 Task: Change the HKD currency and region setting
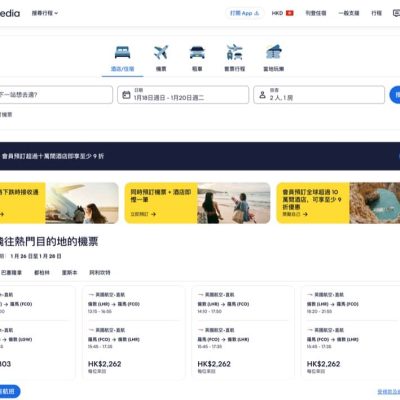click(x=282, y=13)
